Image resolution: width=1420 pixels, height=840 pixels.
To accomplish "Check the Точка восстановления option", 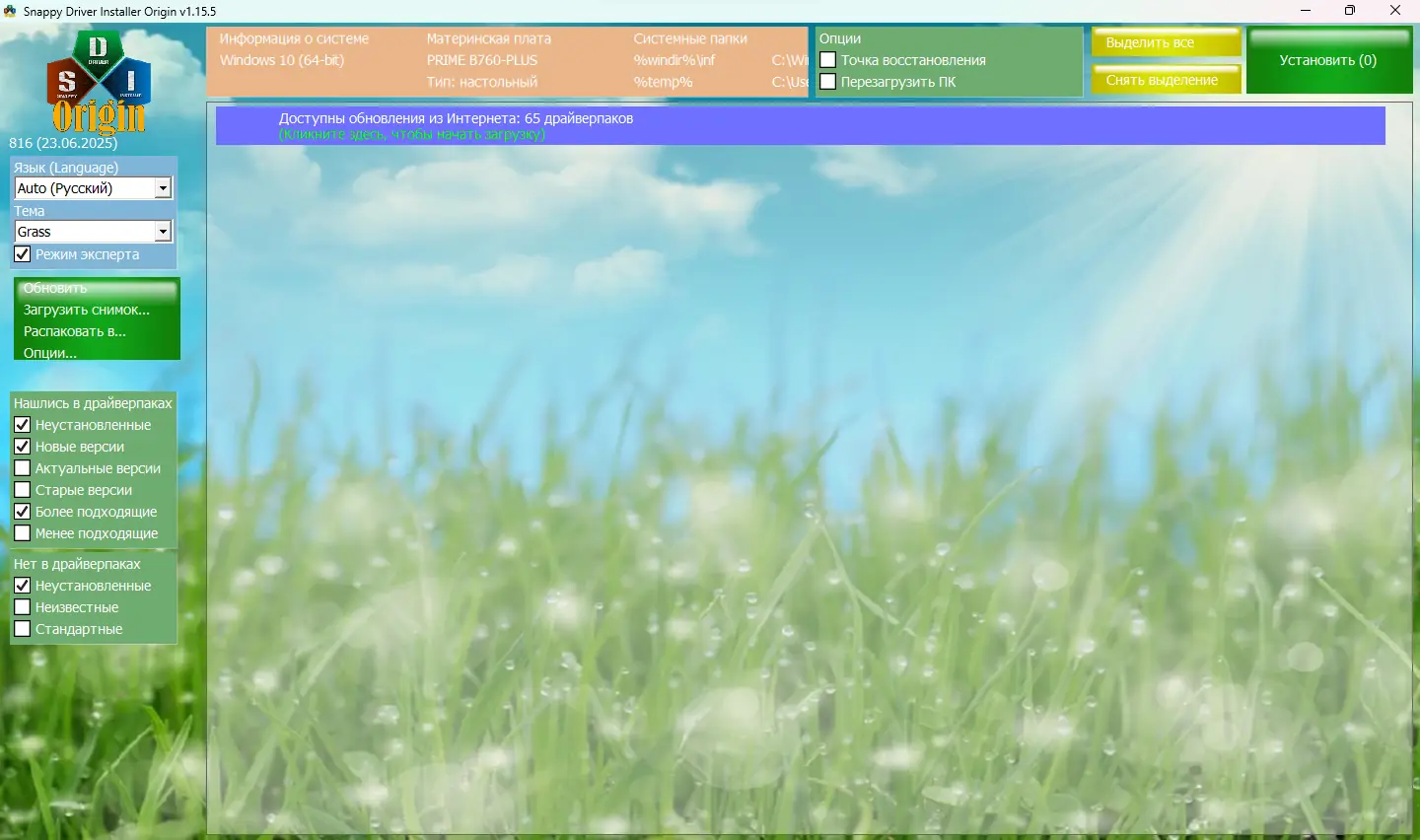I will pyautogui.click(x=828, y=60).
